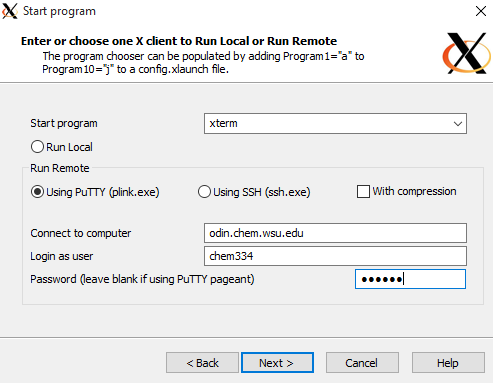Proceed with the Next button

click(x=277, y=363)
